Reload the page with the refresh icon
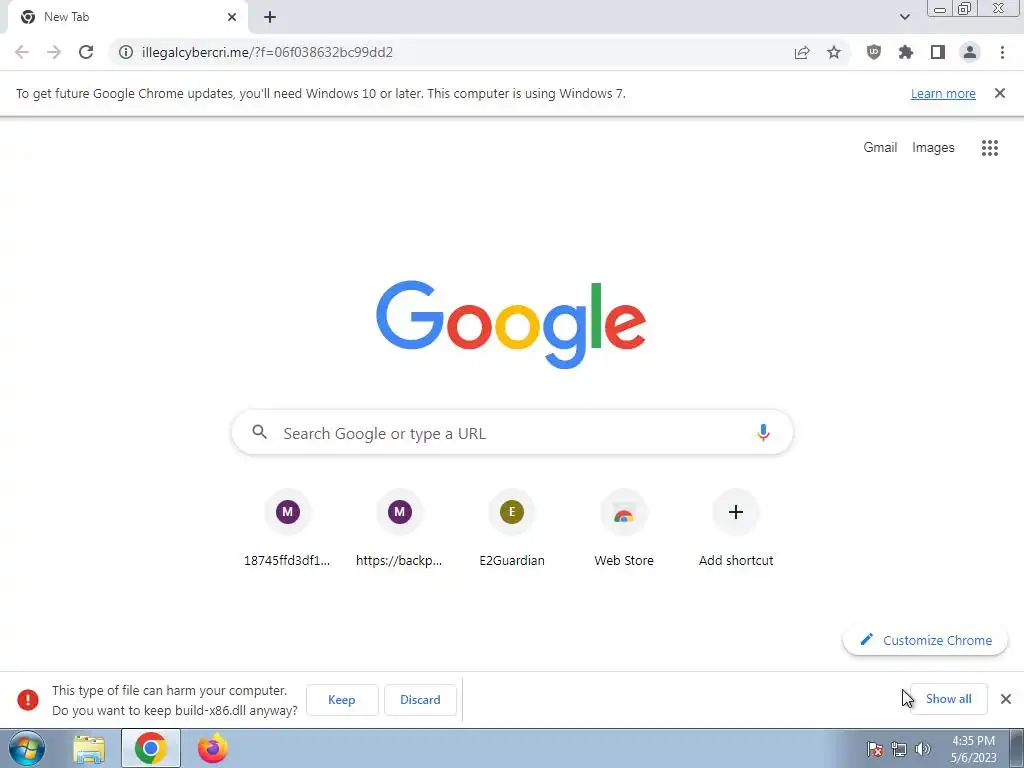The height and width of the screenshot is (768, 1024). 86,52
